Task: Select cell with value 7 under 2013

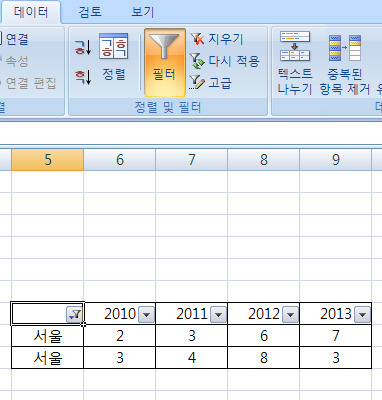Action: (336, 336)
